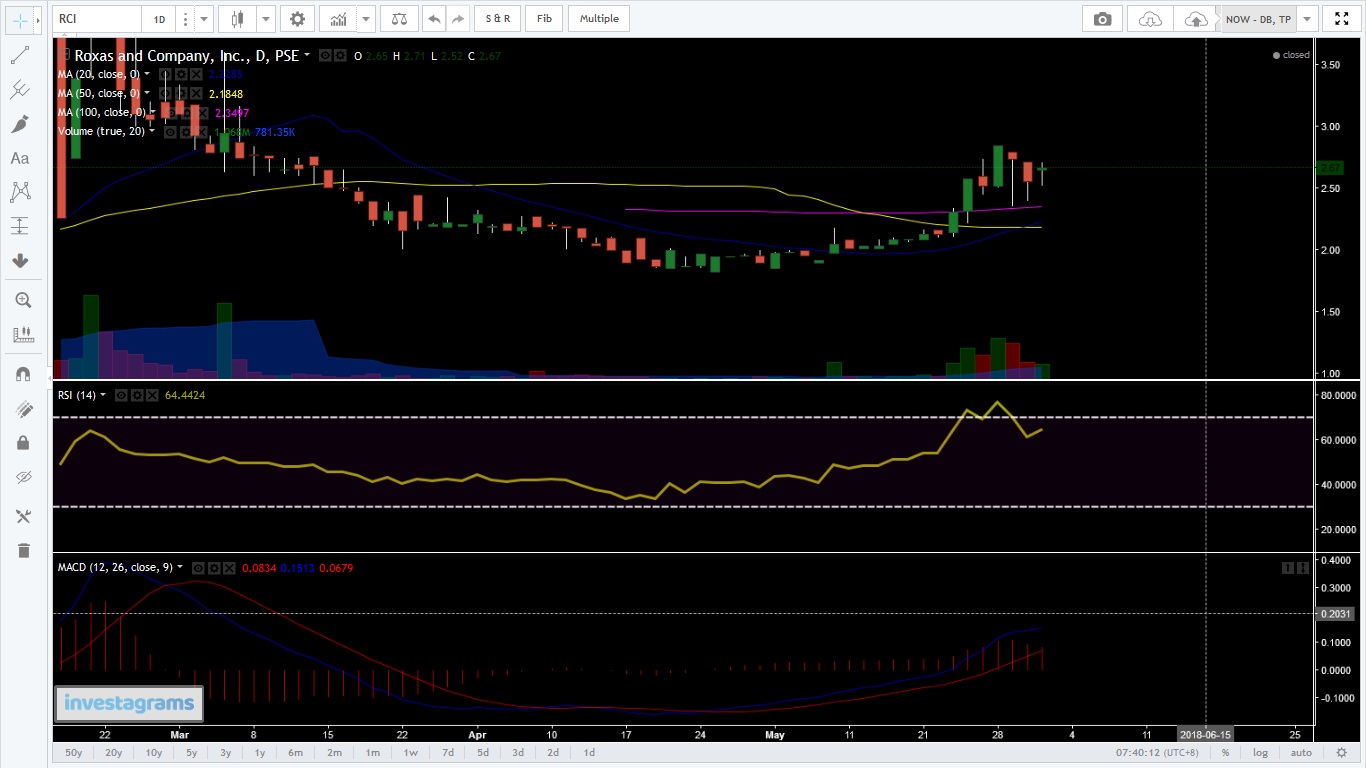Hide the MACD indicator with eye icon
This screenshot has height=768, width=1366.
198,568
